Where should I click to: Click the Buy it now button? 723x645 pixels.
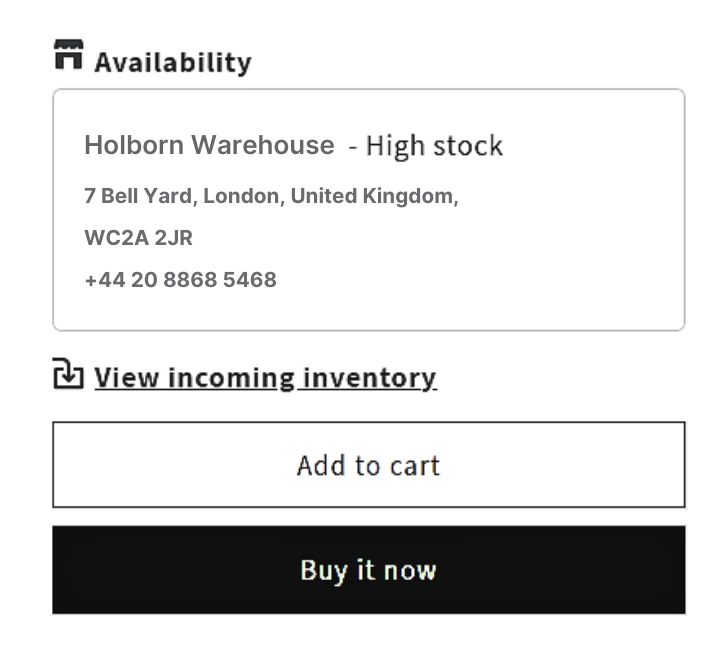click(x=368, y=570)
